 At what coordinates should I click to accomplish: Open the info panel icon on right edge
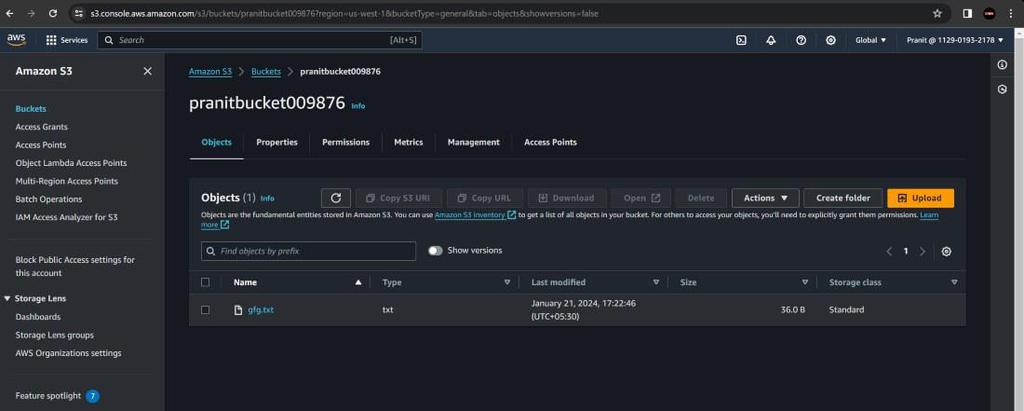pos(1002,65)
